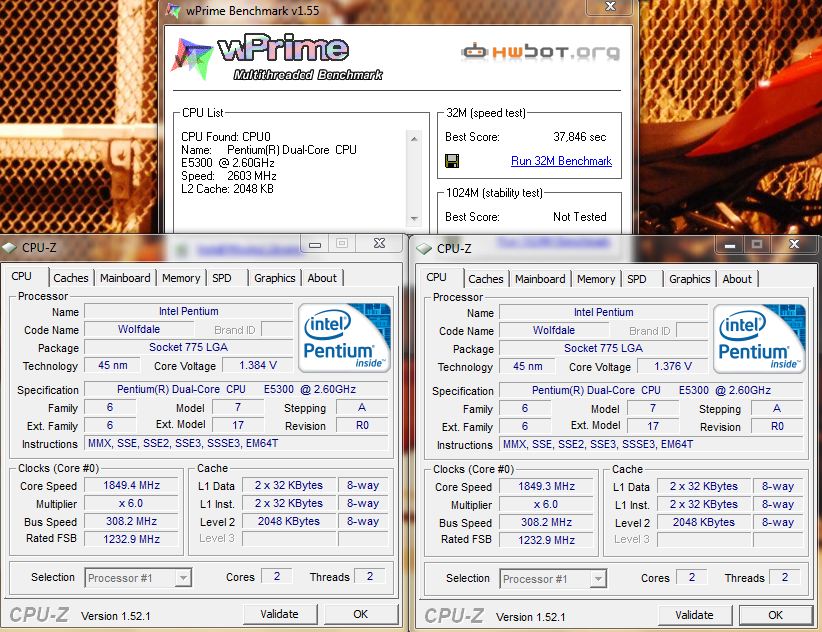Viewport: 822px width, 632px height.
Task: Click L2 Cache: 2048 KB line in wPrime
Action: click(x=227, y=189)
